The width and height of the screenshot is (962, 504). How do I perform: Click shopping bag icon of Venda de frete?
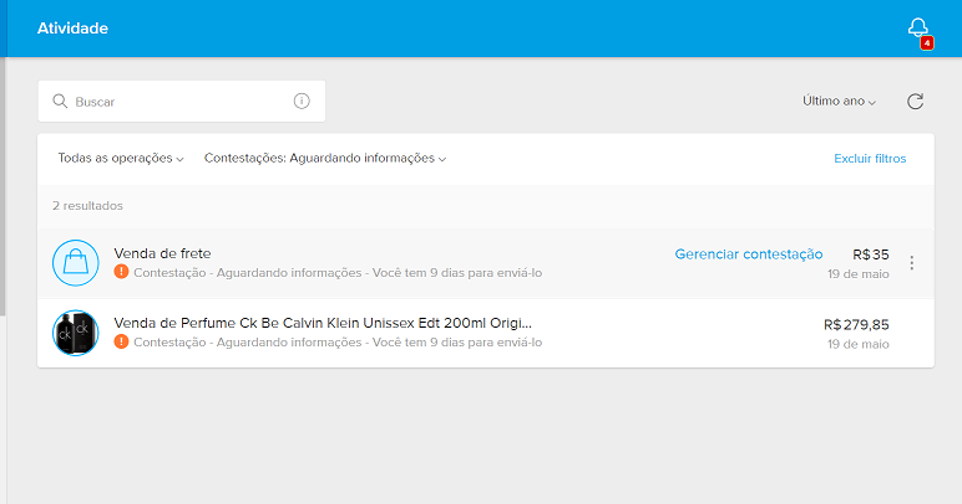[75, 263]
